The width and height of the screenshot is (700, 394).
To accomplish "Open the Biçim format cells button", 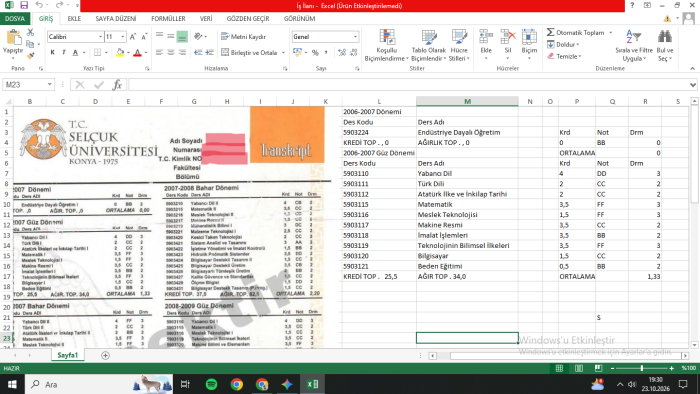I will [529, 44].
